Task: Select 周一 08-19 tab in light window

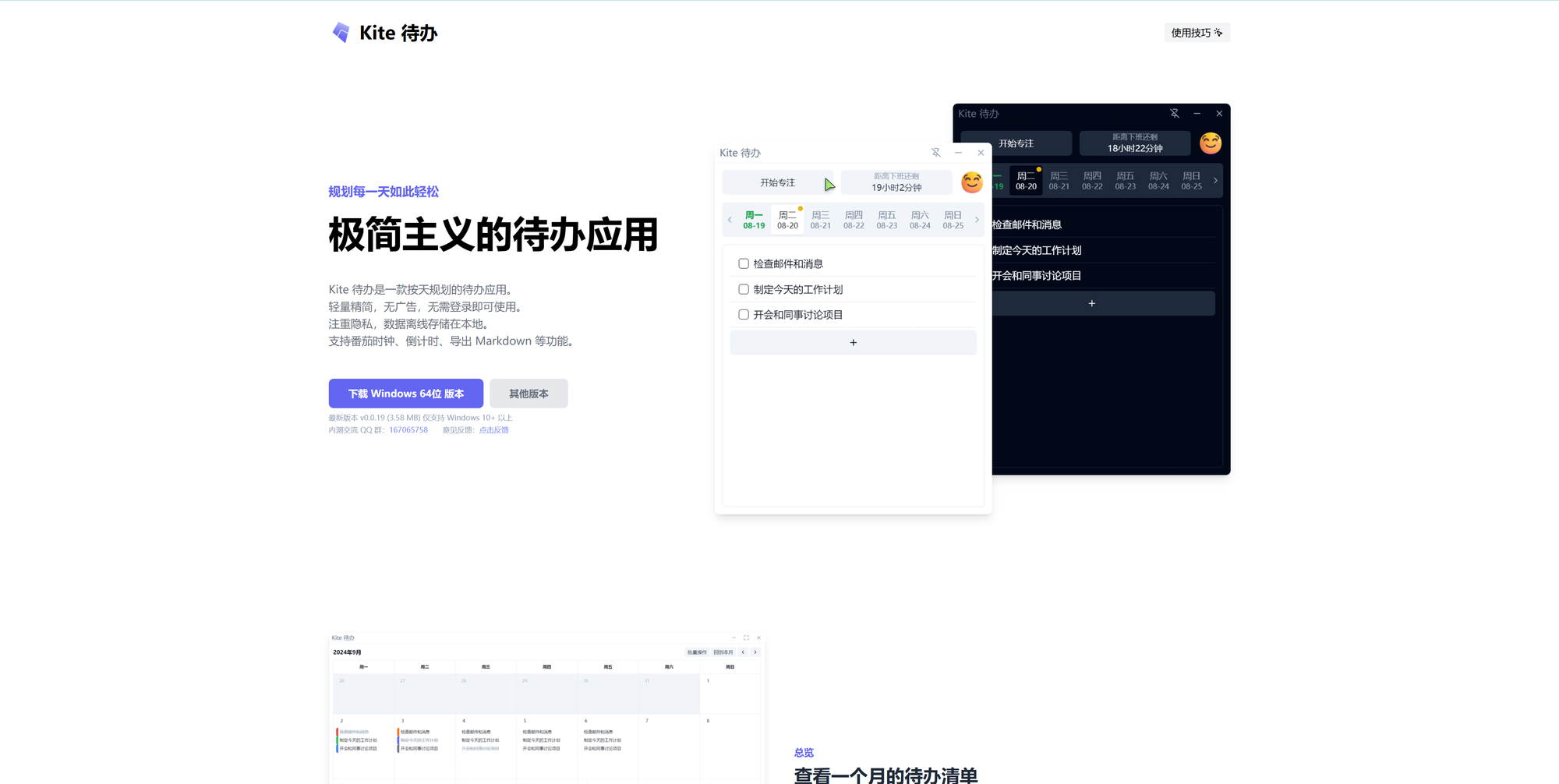Action: point(754,220)
